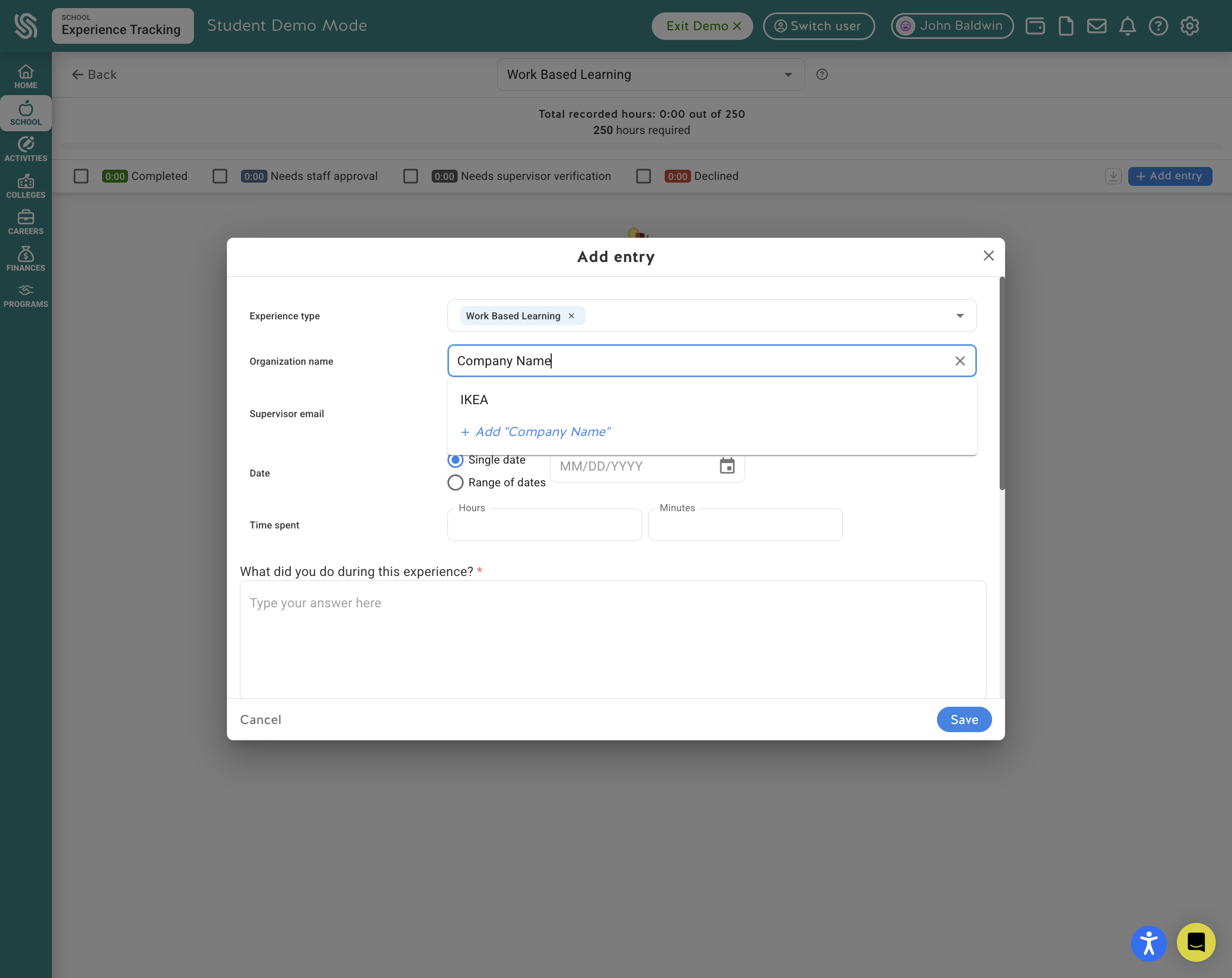Click the info icon beside Work Based Learning
This screenshot has height=978, width=1232.
[x=822, y=74]
